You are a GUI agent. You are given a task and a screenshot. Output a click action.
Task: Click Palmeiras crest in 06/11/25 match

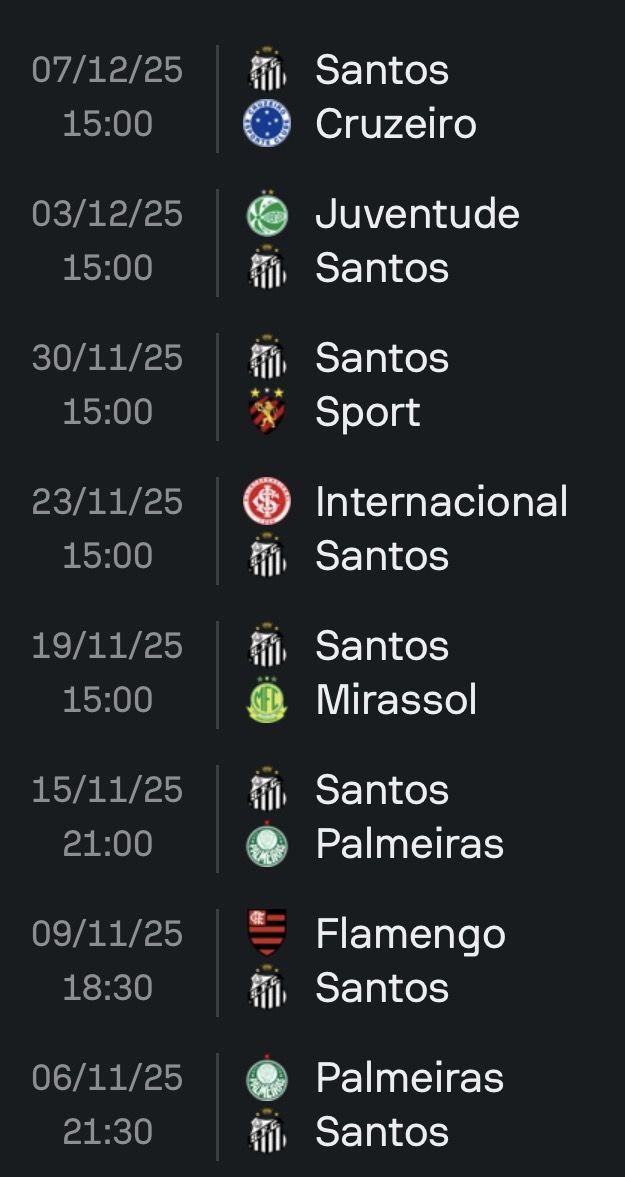pos(266,1078)
